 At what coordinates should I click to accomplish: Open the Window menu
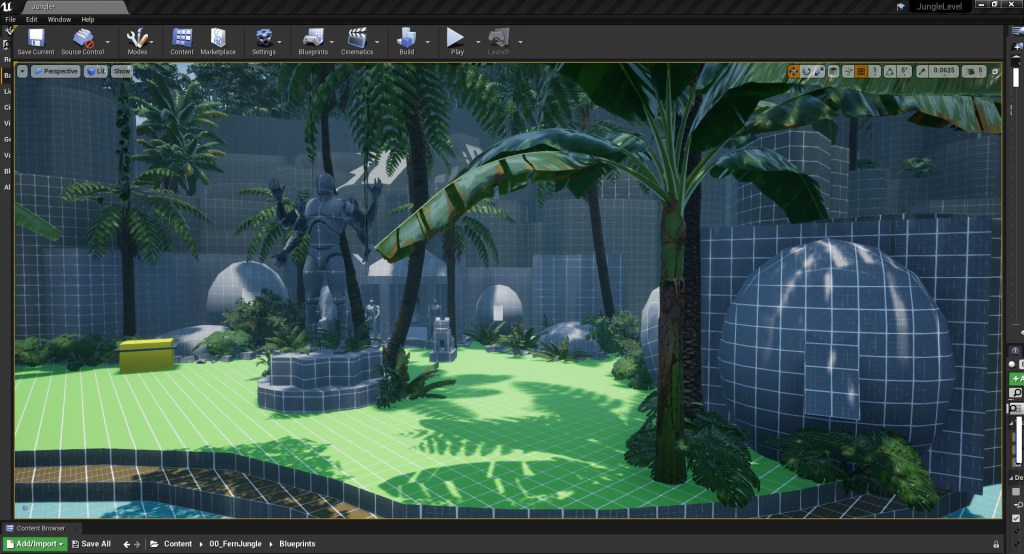[x=59, y=19]
